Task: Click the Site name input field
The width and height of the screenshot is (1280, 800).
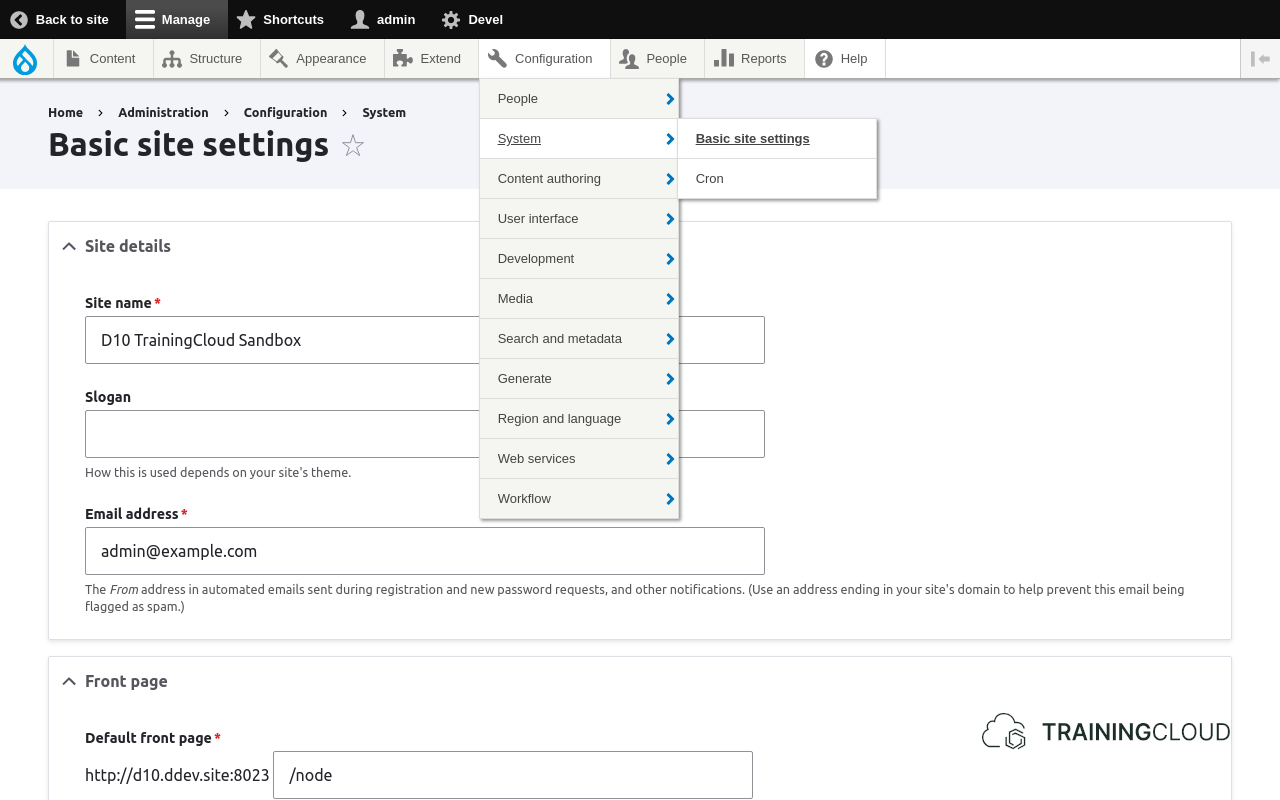Action: tap(425, 340)
